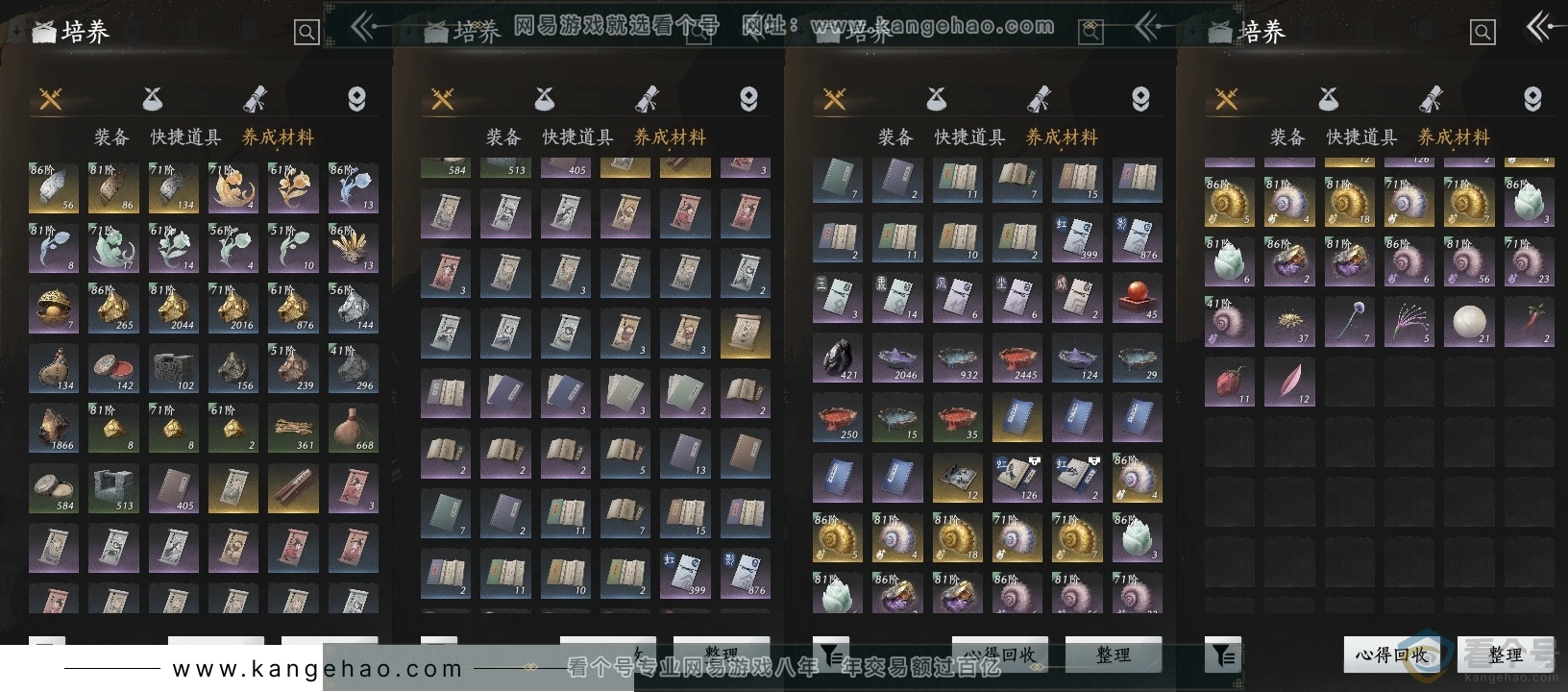Viewport: 1568px width, 692px height.
Task: Switch to 装备 tab in rightmost panel
Action: click(x=1287, y=137)
